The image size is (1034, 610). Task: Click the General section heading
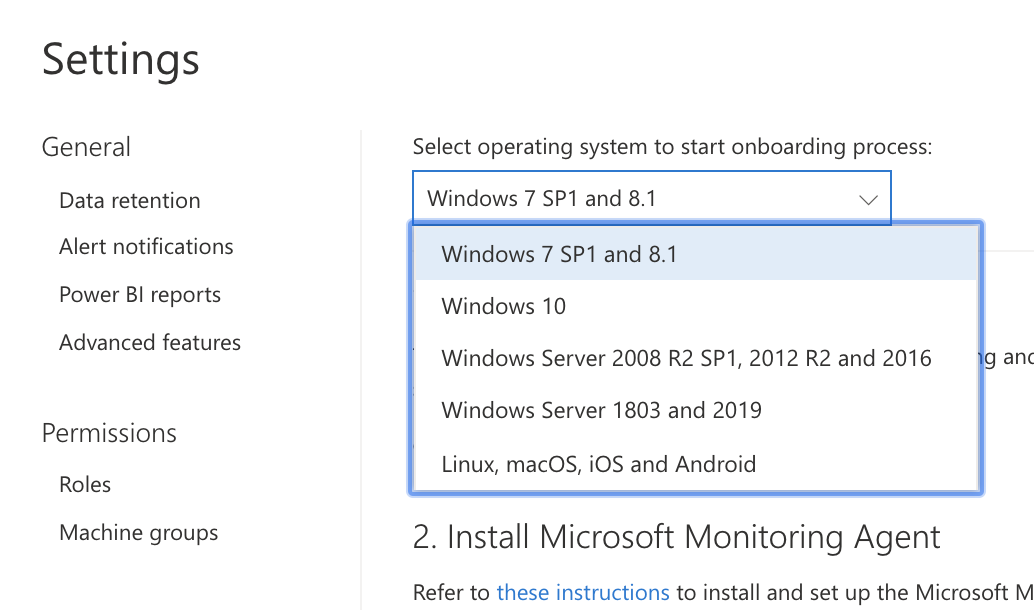tap(86, 147)
